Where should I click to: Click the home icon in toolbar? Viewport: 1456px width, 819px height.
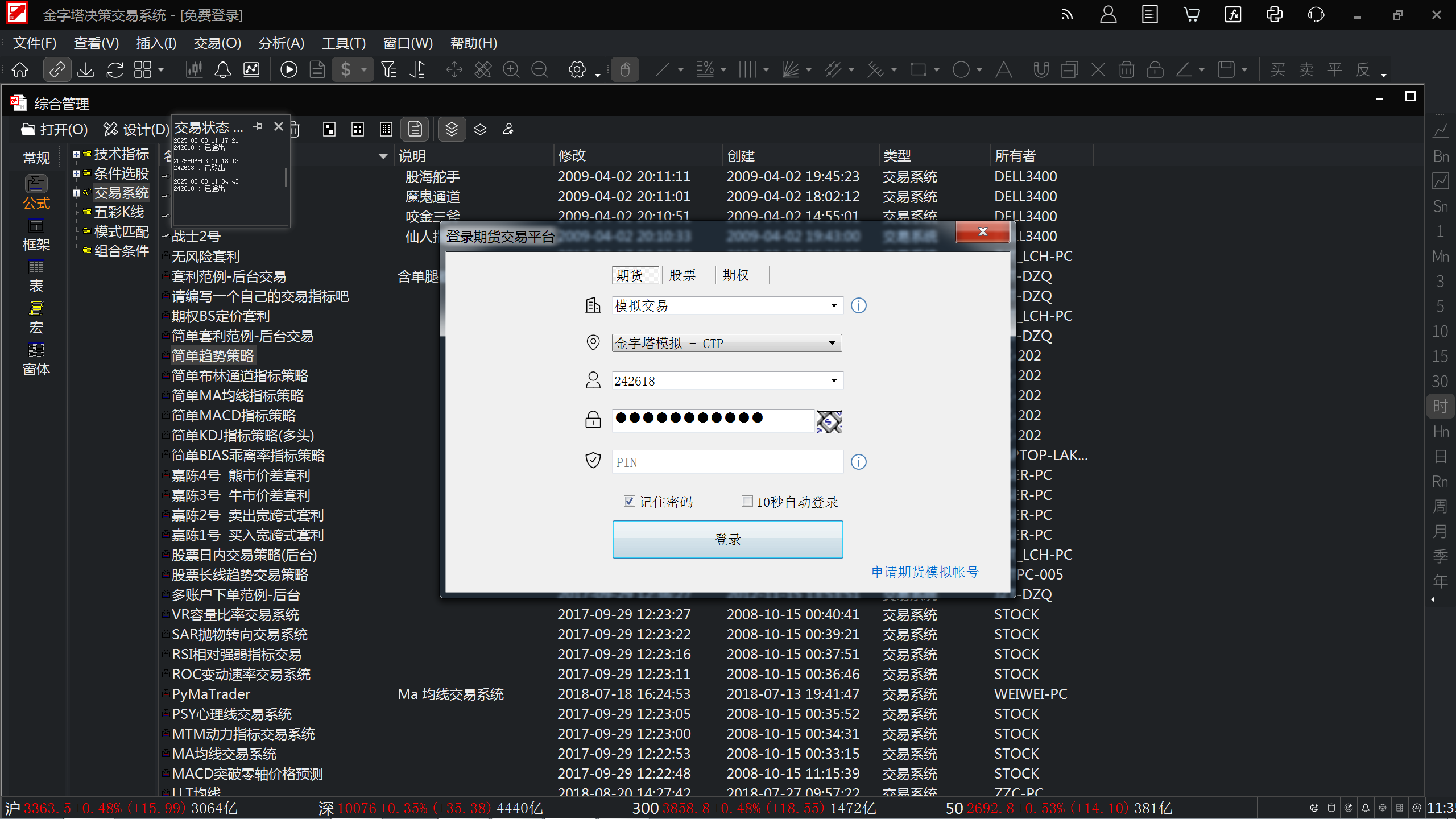click(20, 69)
